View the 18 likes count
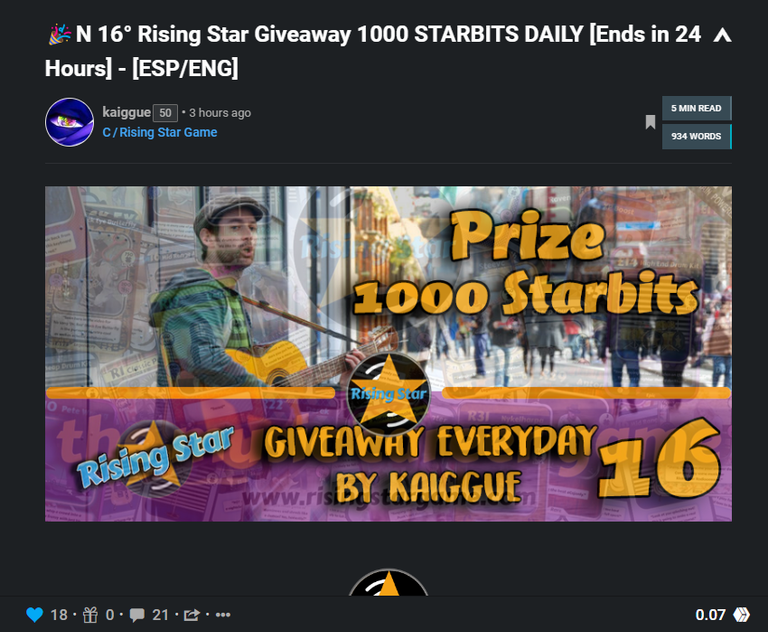768x632 pixels. pos(59,615)
